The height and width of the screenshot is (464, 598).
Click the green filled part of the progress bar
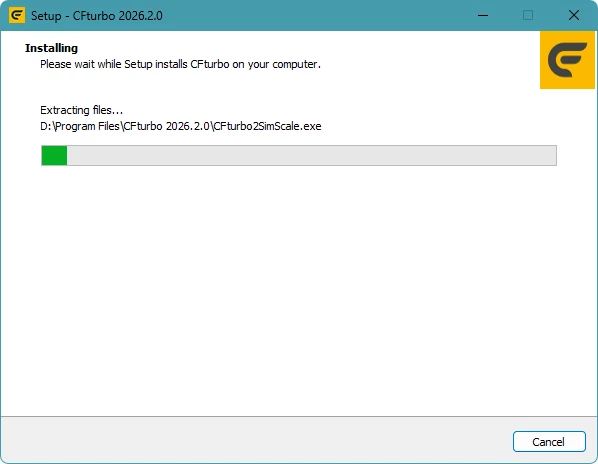tap(54, 156)
